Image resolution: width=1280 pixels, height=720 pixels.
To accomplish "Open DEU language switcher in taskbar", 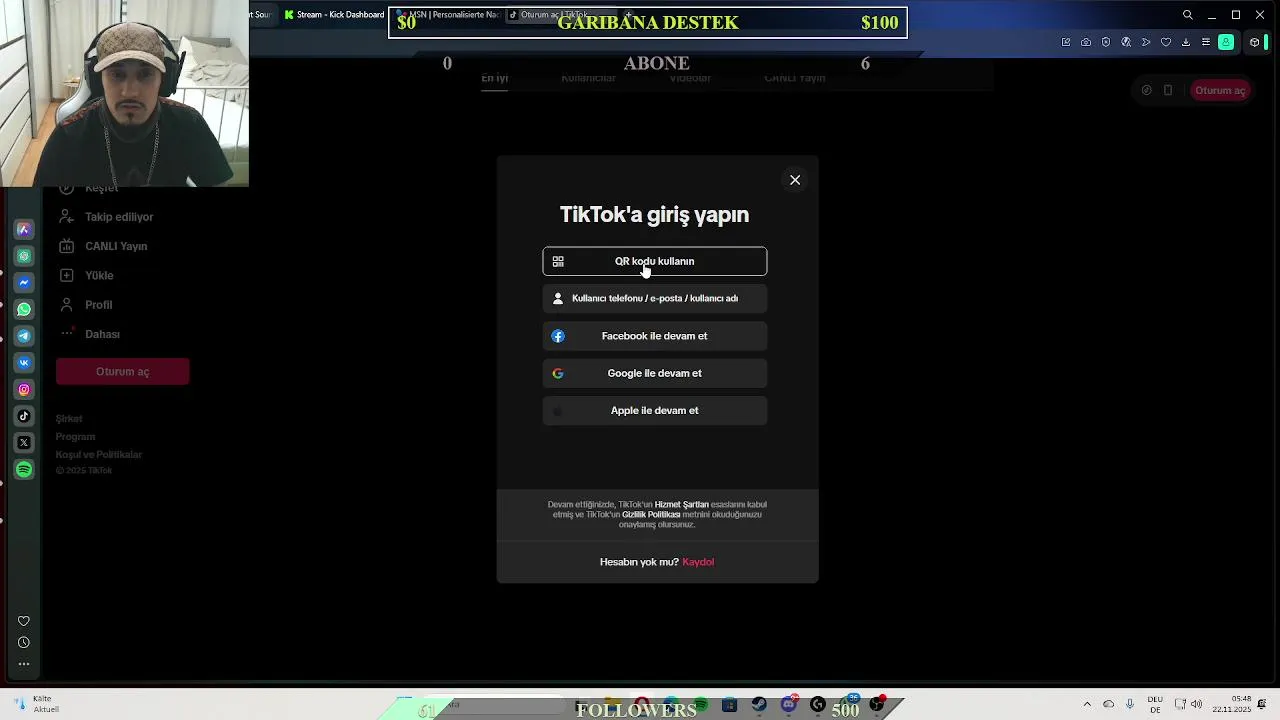I will click(x=1155, y=705).
